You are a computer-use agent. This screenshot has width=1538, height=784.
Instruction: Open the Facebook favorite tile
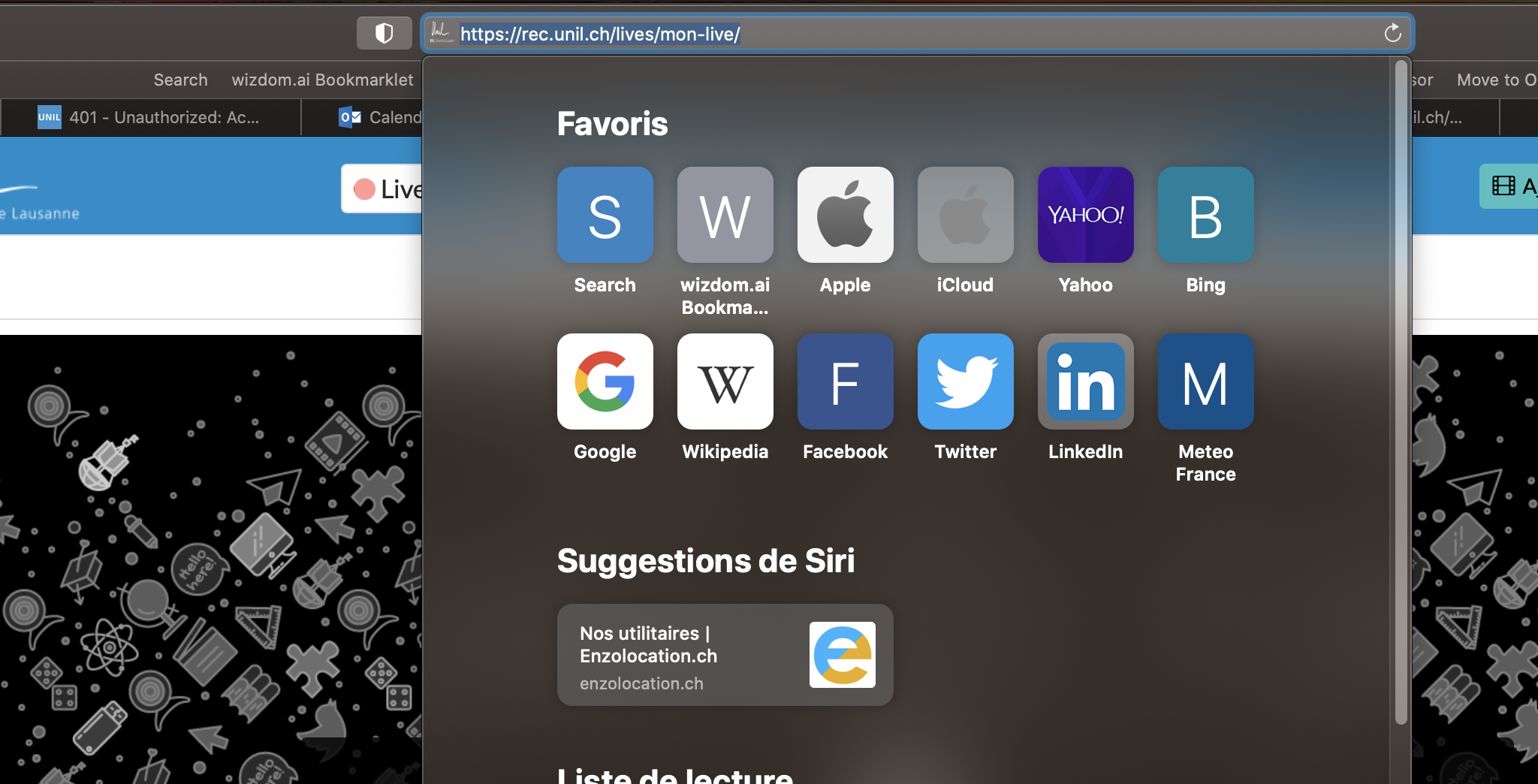(845, 382)
